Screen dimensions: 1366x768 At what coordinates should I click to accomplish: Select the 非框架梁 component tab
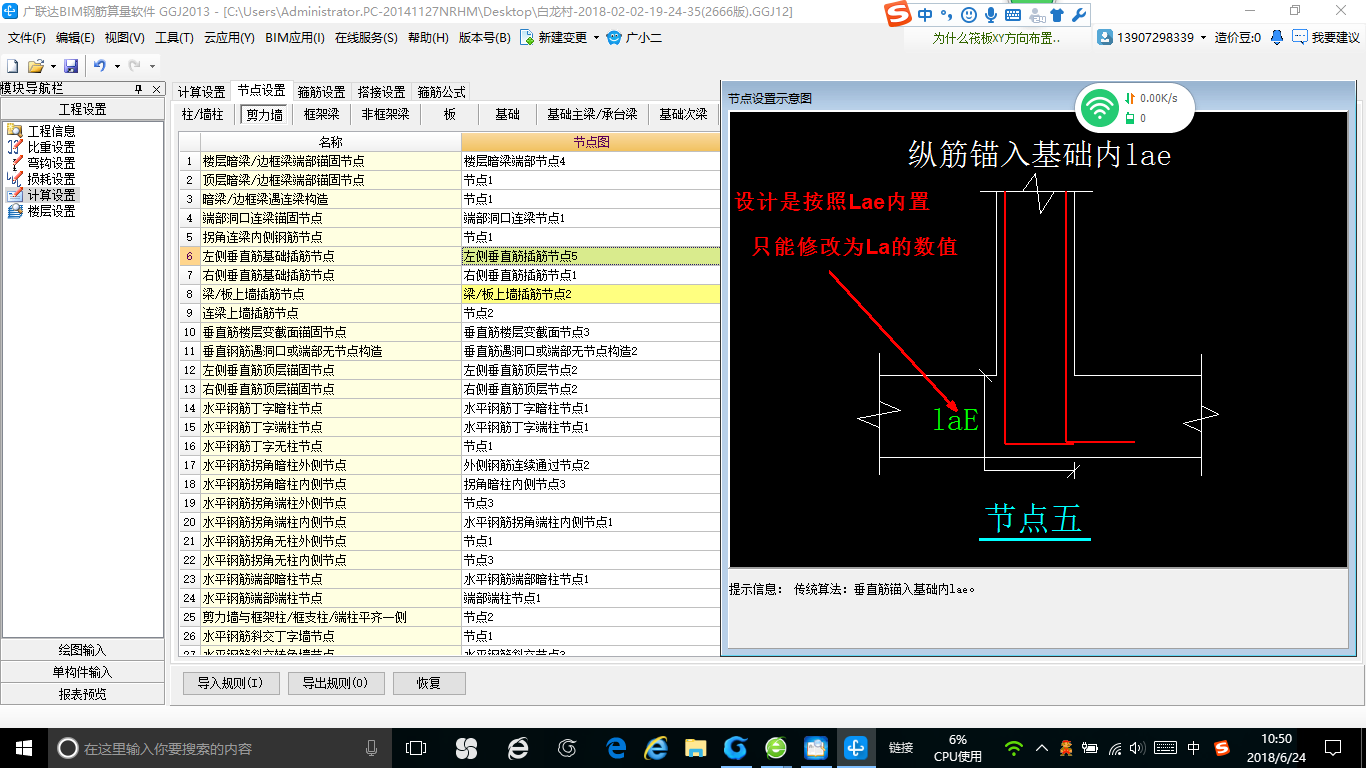tap(386, 115)
